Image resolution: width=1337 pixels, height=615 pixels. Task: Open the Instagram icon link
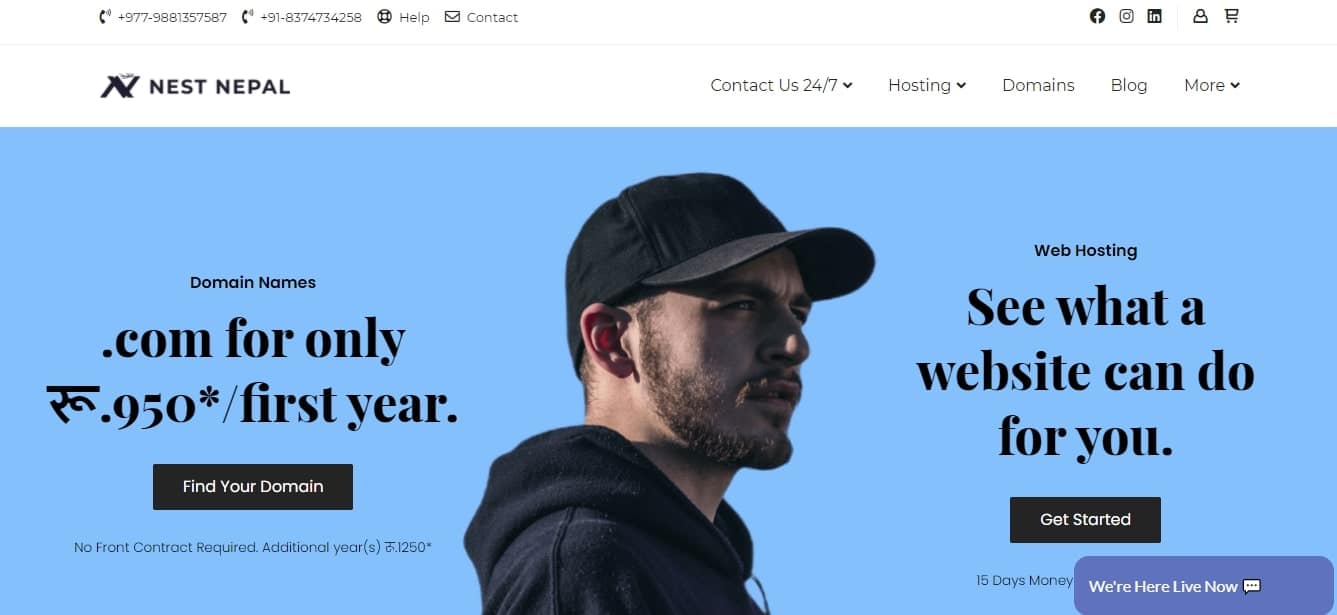tap(1126, 16)
